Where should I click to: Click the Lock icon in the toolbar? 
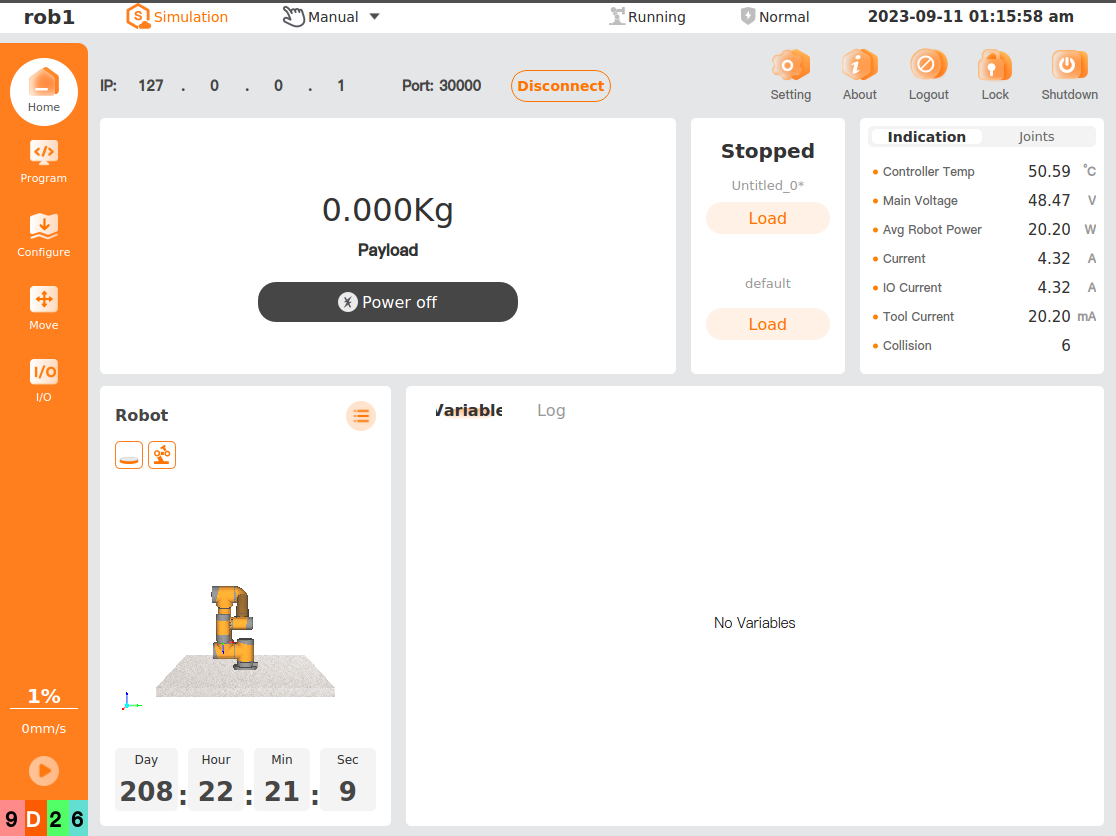[994, 65]
